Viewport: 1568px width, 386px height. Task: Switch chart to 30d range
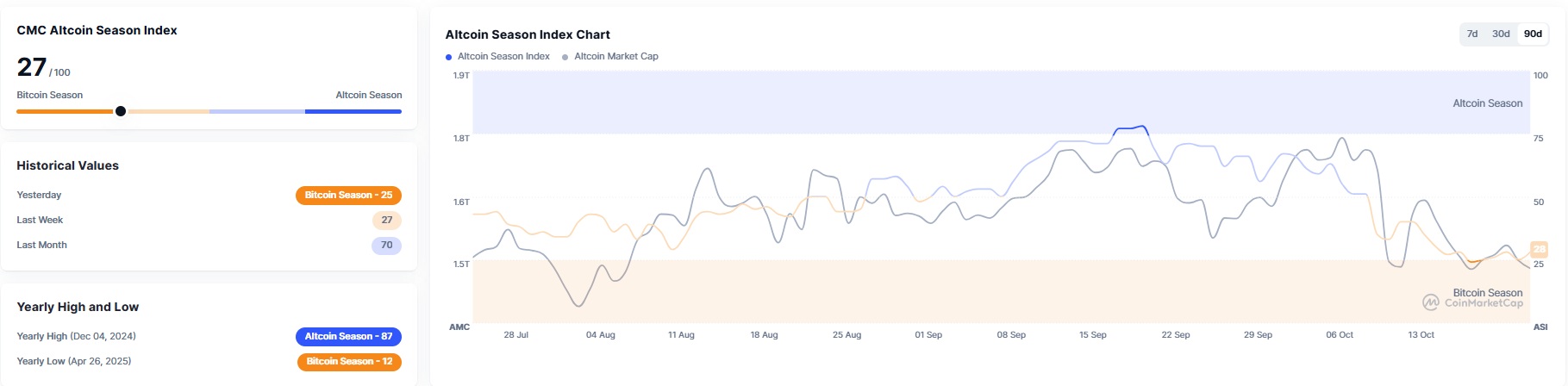pyautogui.click(x=1501, y=34)
